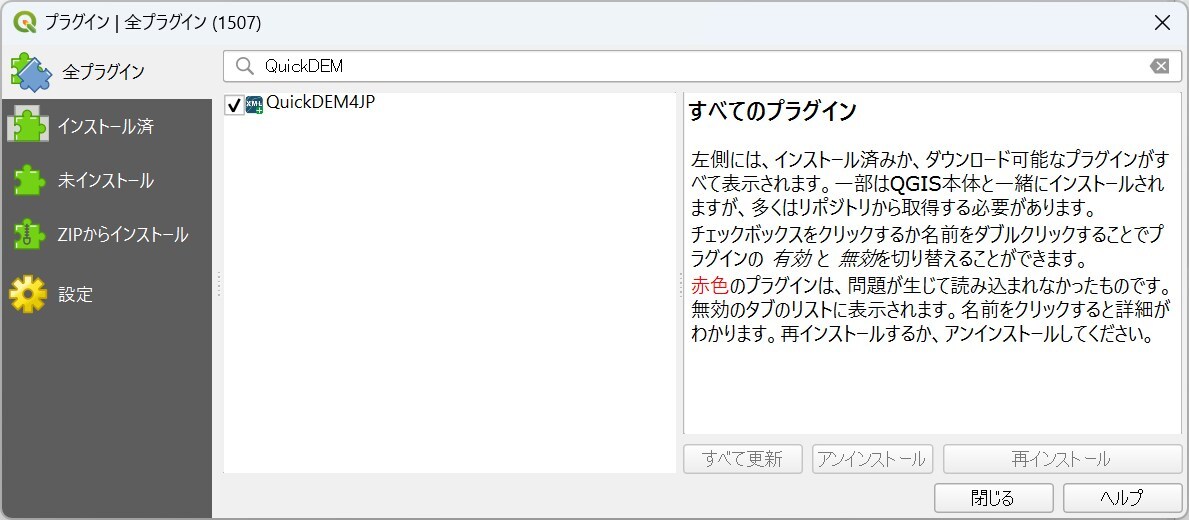The image size is (1189, 520).
Task: Click the すべて更新 button
Action: [x=742, y=459]
